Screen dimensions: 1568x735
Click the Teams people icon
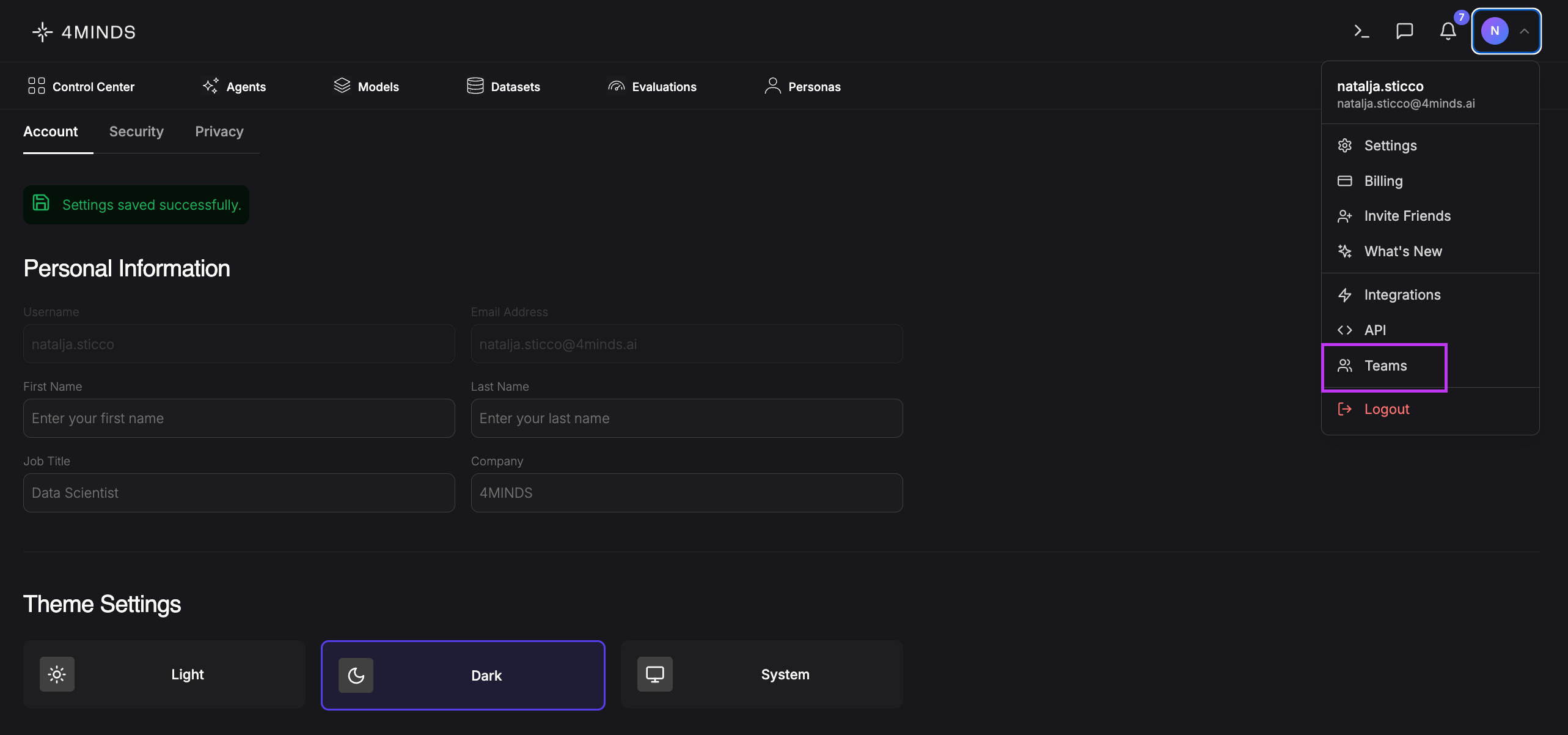coord(1345,366)
